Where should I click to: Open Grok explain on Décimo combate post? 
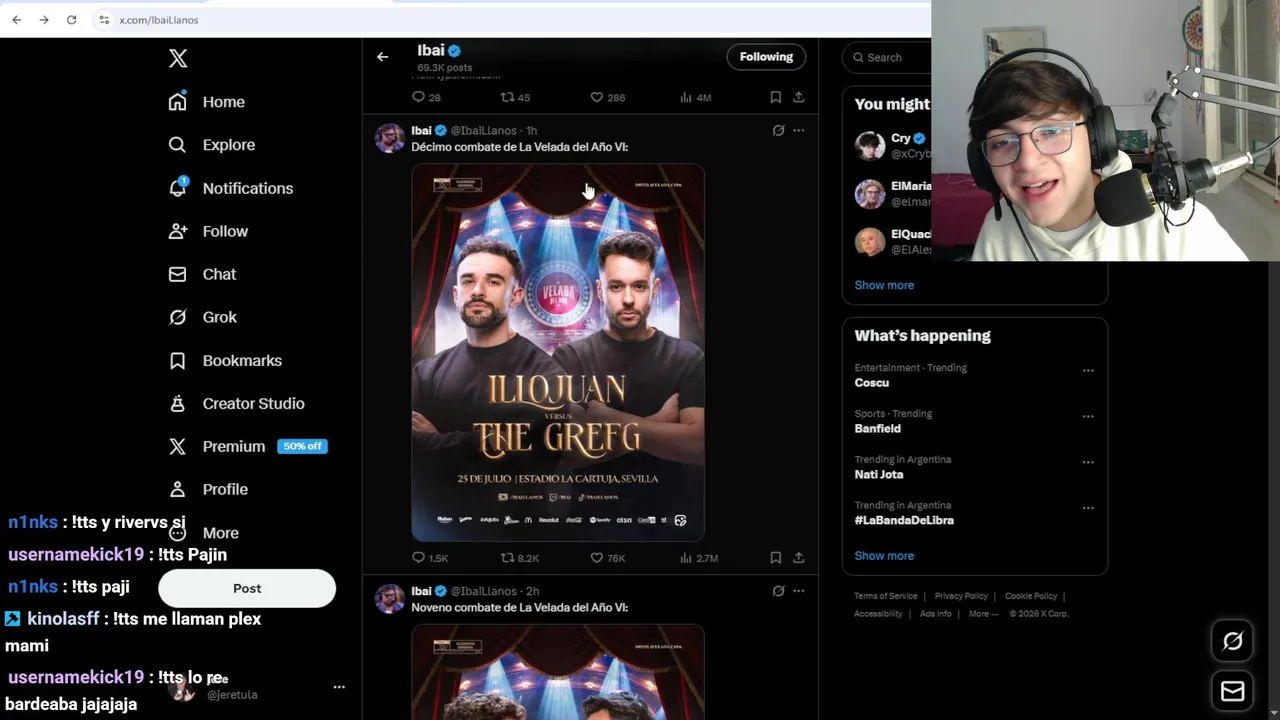778,130
